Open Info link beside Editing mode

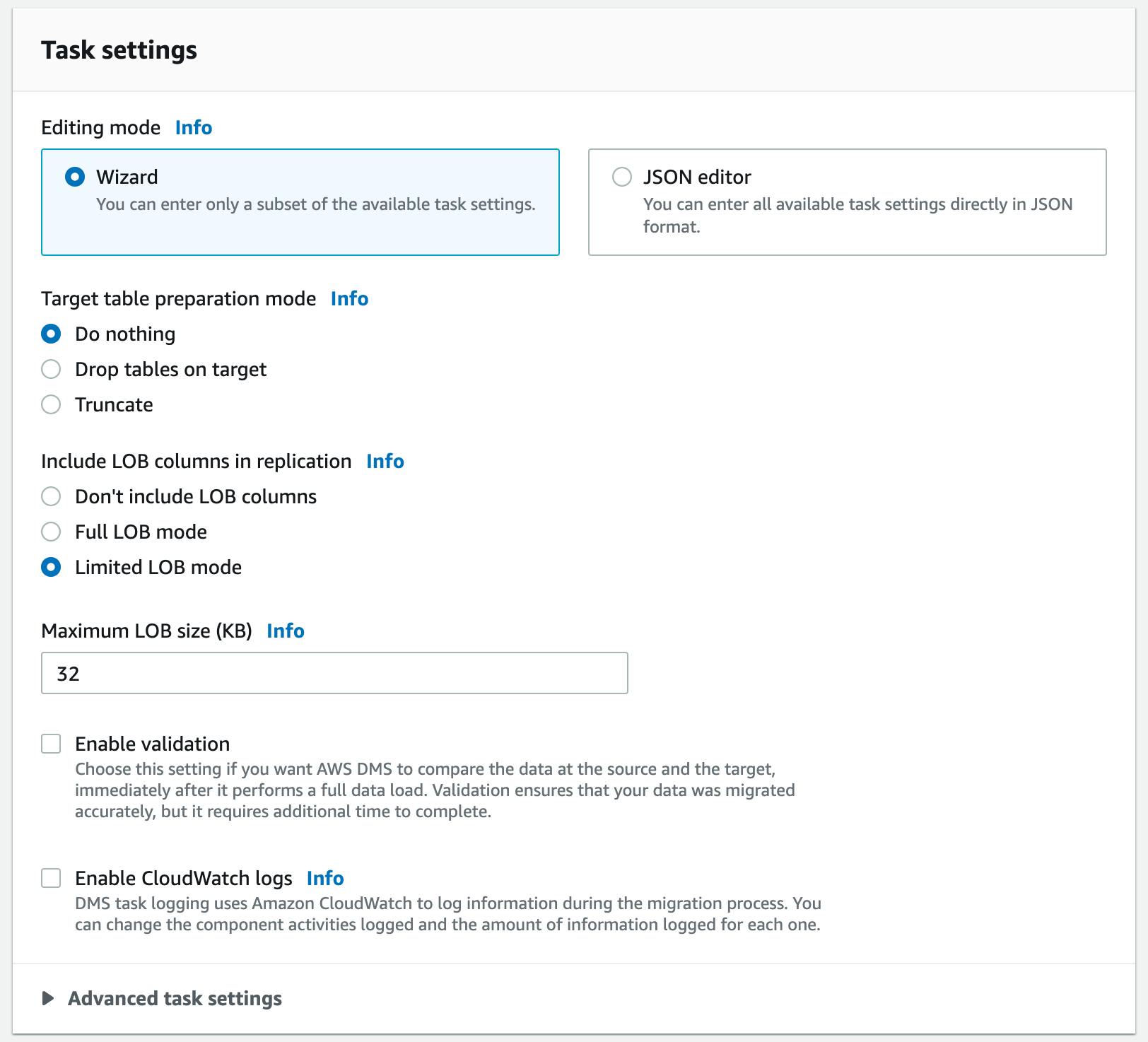192,128
